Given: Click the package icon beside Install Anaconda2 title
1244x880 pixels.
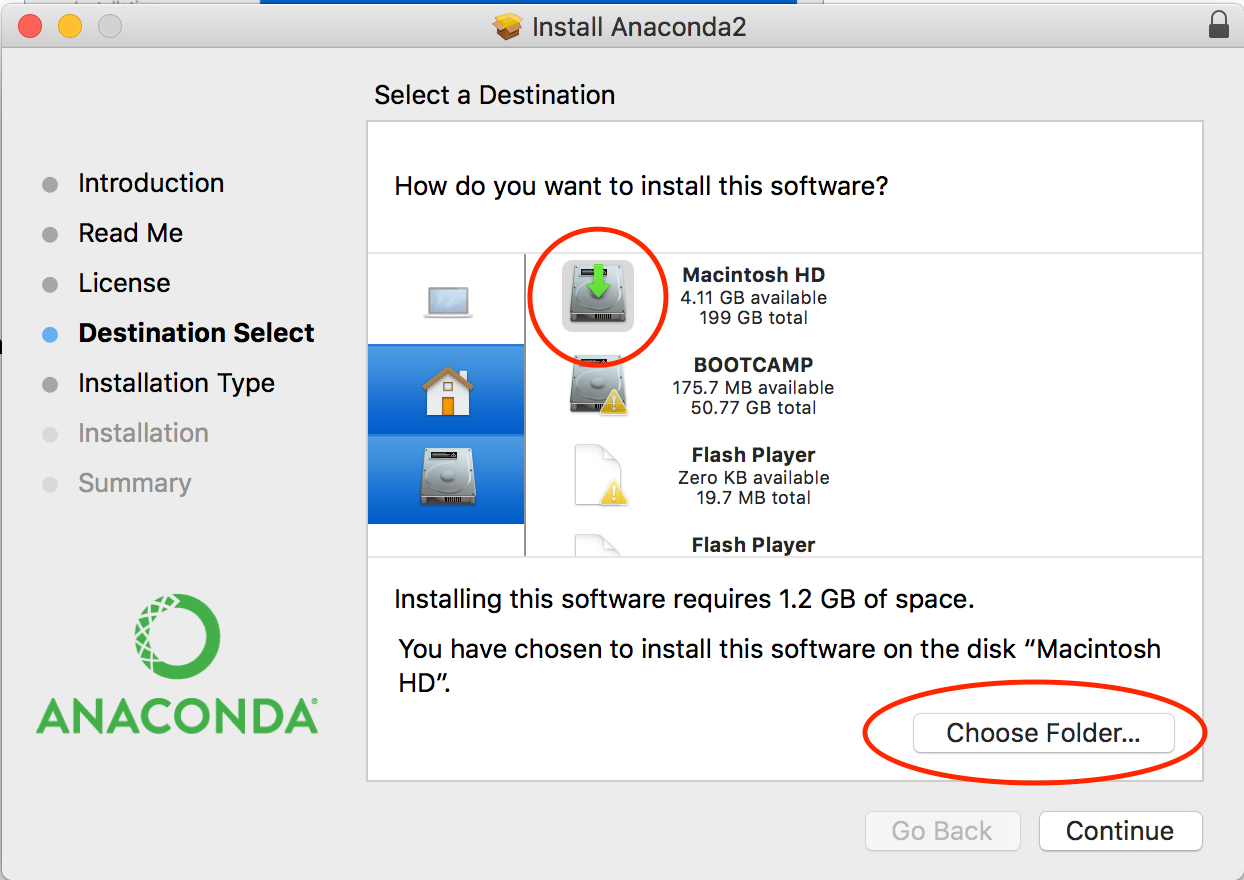Looking at the screenshot, I should click(508, 26).
